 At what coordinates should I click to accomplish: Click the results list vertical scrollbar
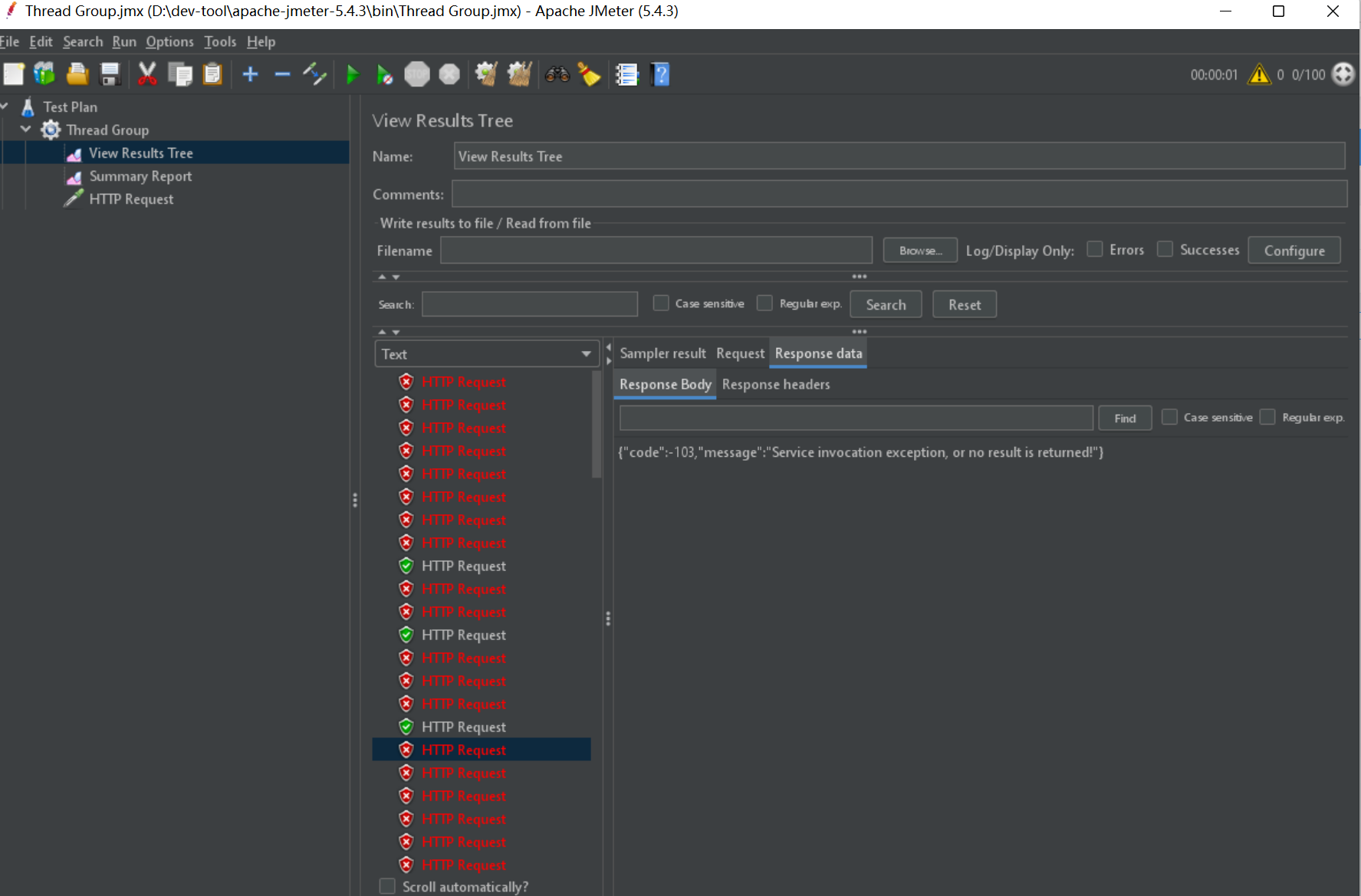coord(597,425)
